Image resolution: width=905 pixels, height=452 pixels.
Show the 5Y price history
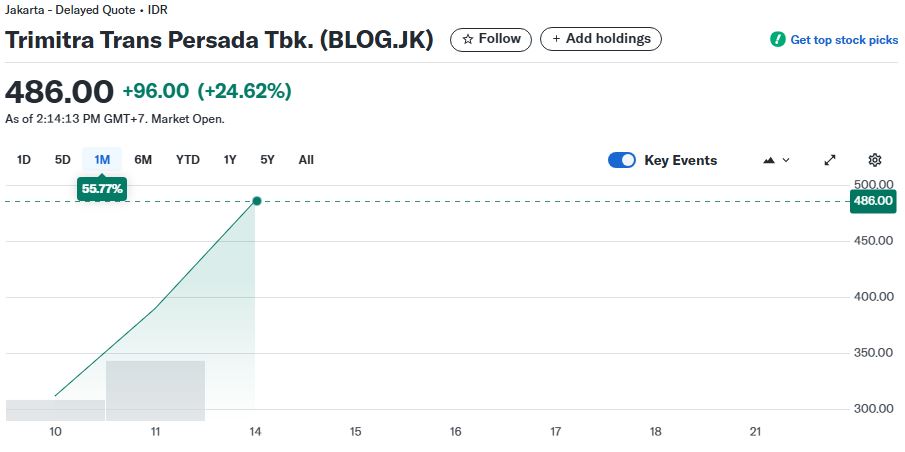267,160
